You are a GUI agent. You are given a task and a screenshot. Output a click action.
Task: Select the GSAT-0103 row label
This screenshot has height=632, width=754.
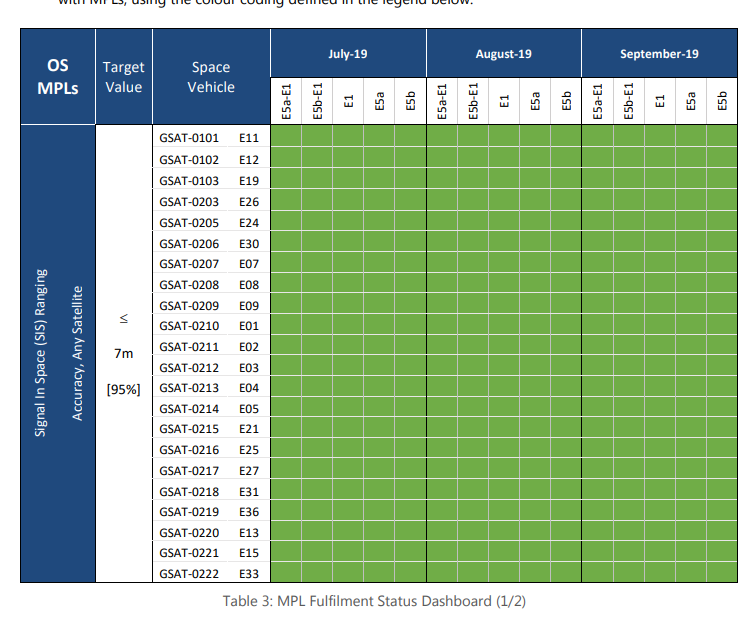coord(189,181)
